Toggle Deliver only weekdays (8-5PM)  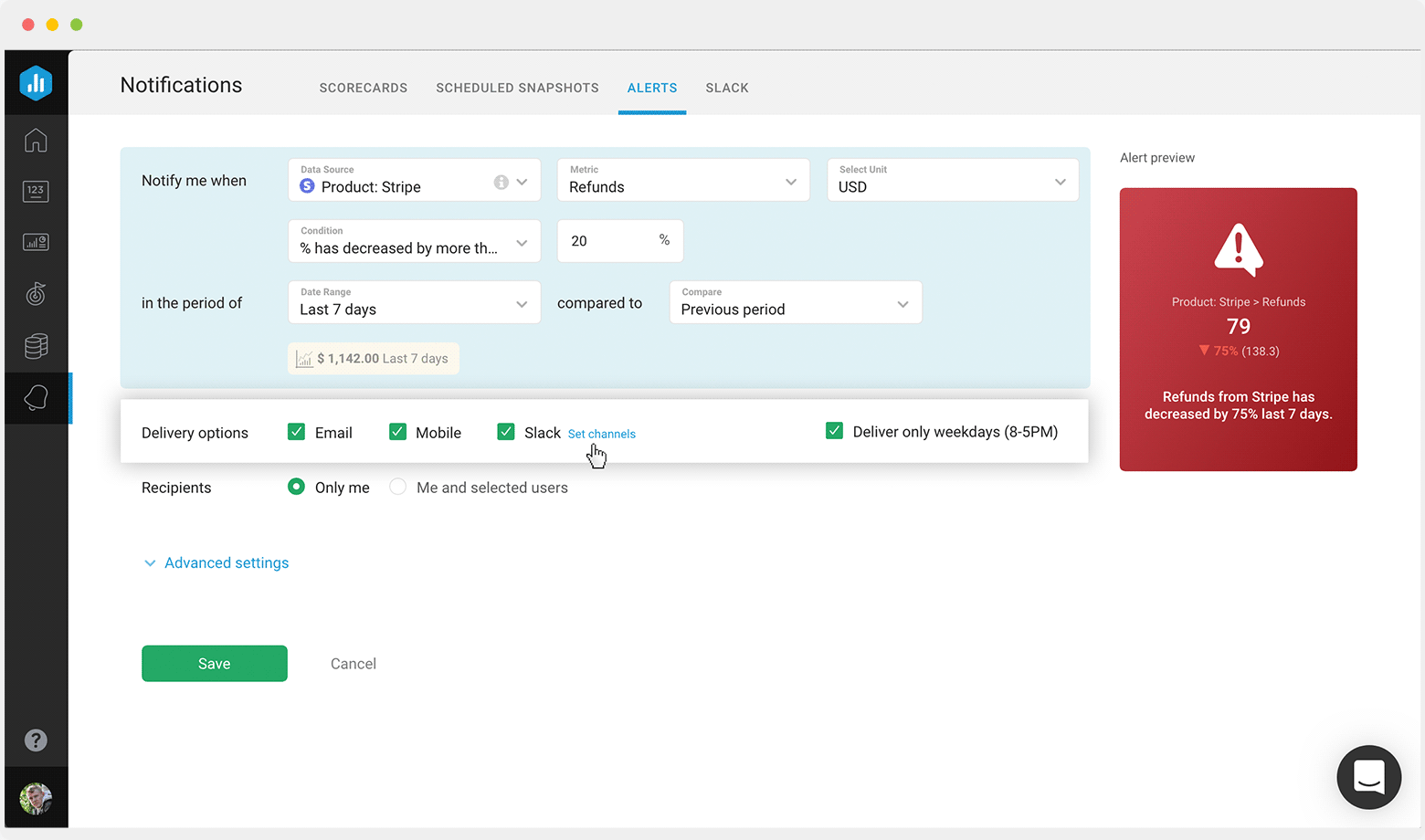pyautogui.click(x=834, y=431)
